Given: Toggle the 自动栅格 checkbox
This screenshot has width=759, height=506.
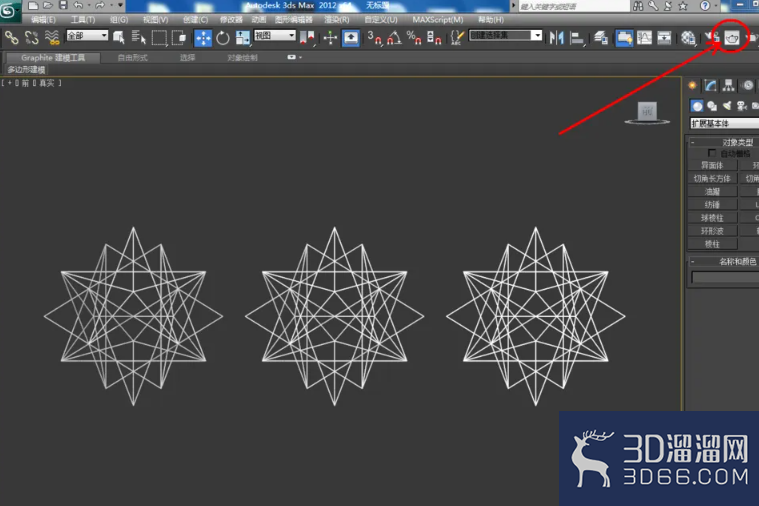Looking at the screenshot, I should click(x=712, y=153).
